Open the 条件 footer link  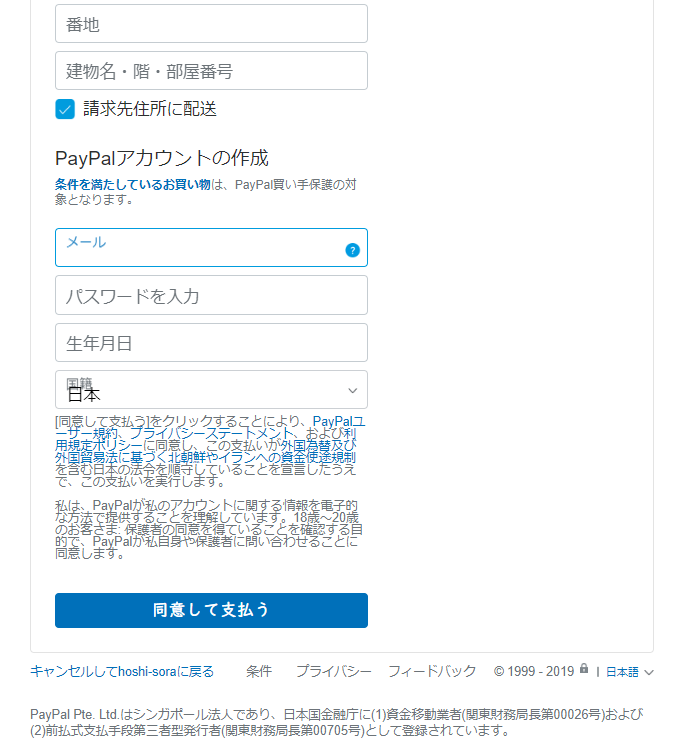(x=259, y=671)
